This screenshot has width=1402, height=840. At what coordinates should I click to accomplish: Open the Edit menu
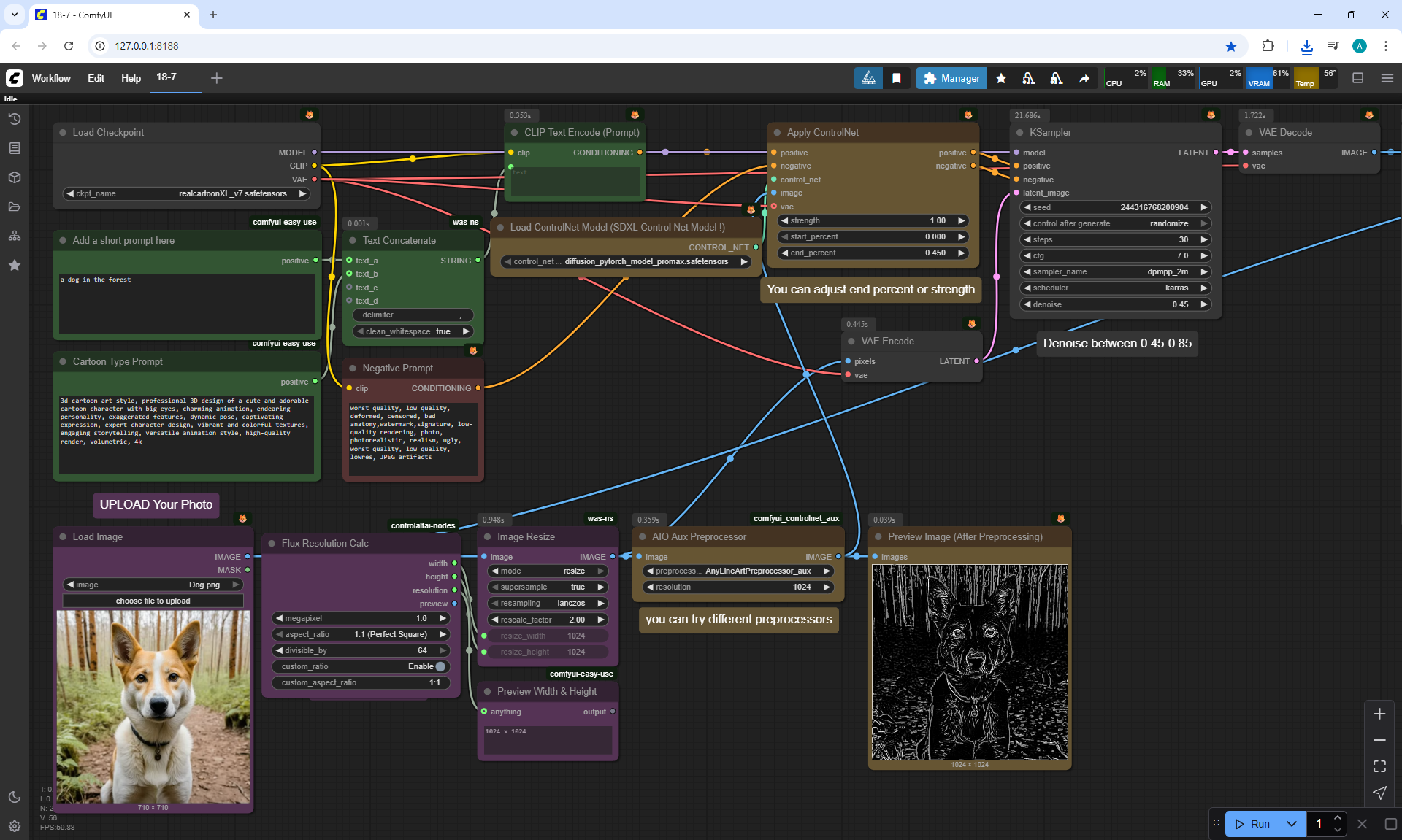tap(96, 78)
